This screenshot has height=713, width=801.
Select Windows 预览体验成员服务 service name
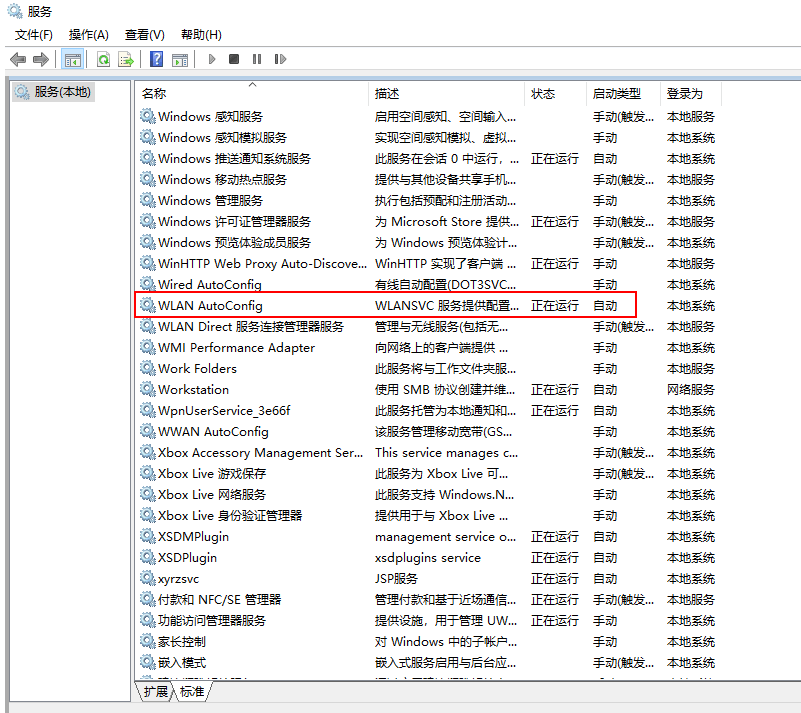(234, 242)
